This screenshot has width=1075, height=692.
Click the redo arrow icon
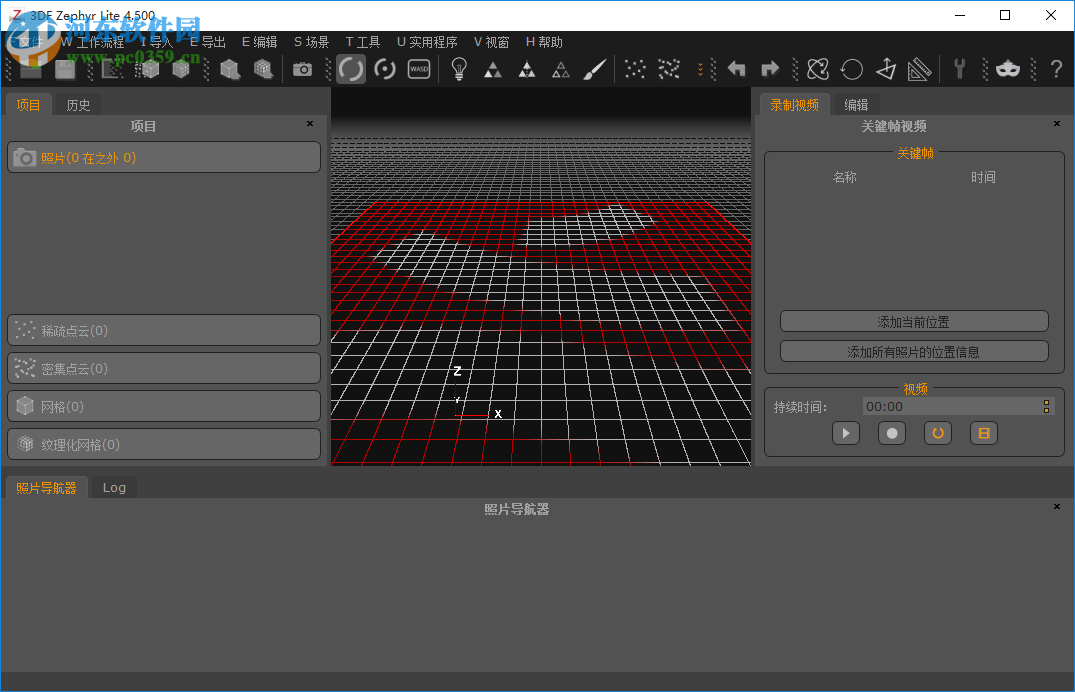click(x=770, y=69)
